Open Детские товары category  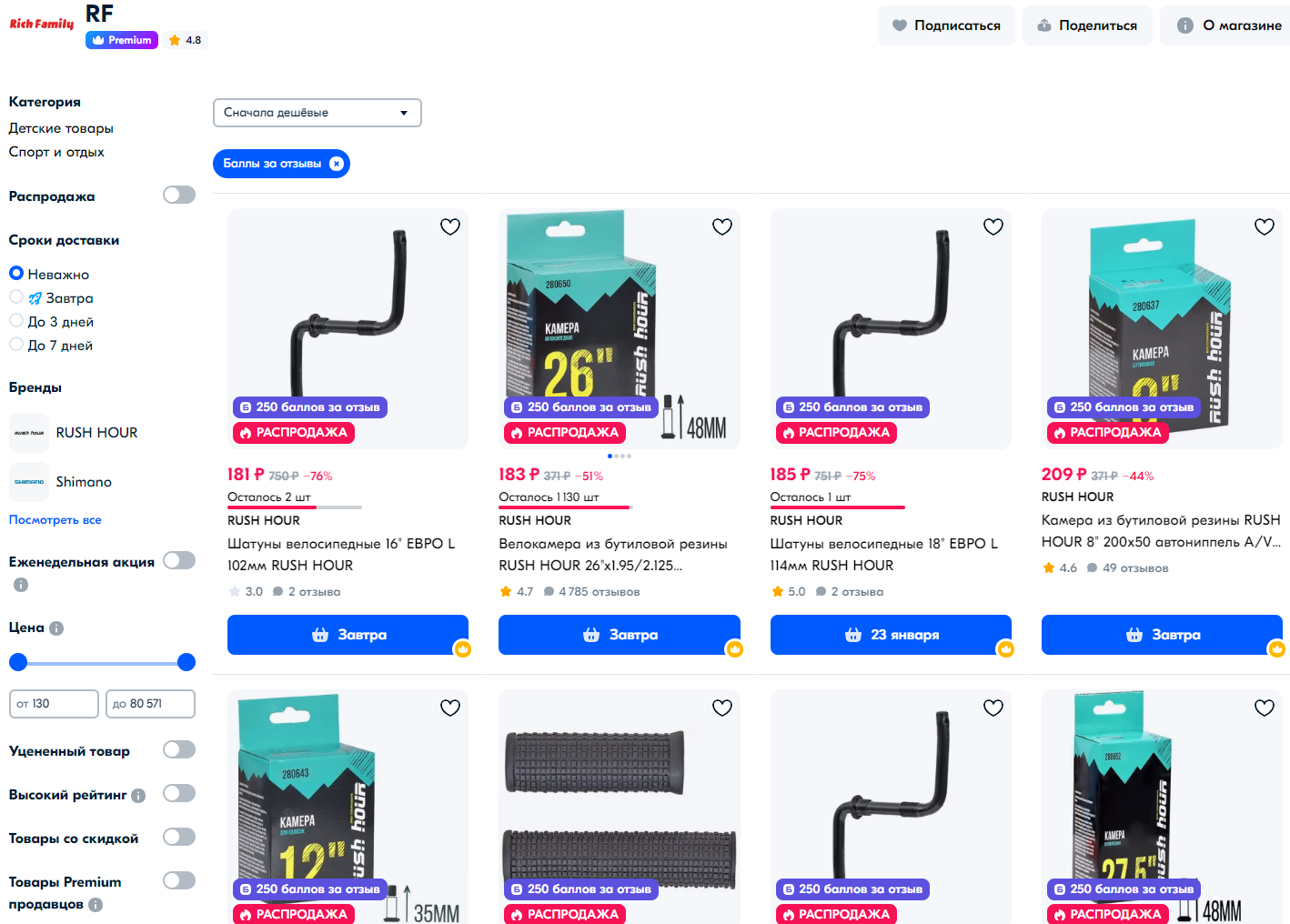(x=61, y=128)
